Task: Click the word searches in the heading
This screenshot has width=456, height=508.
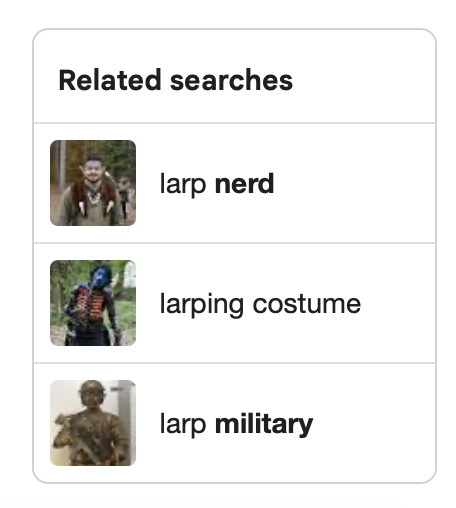Action: click(231, 80)
